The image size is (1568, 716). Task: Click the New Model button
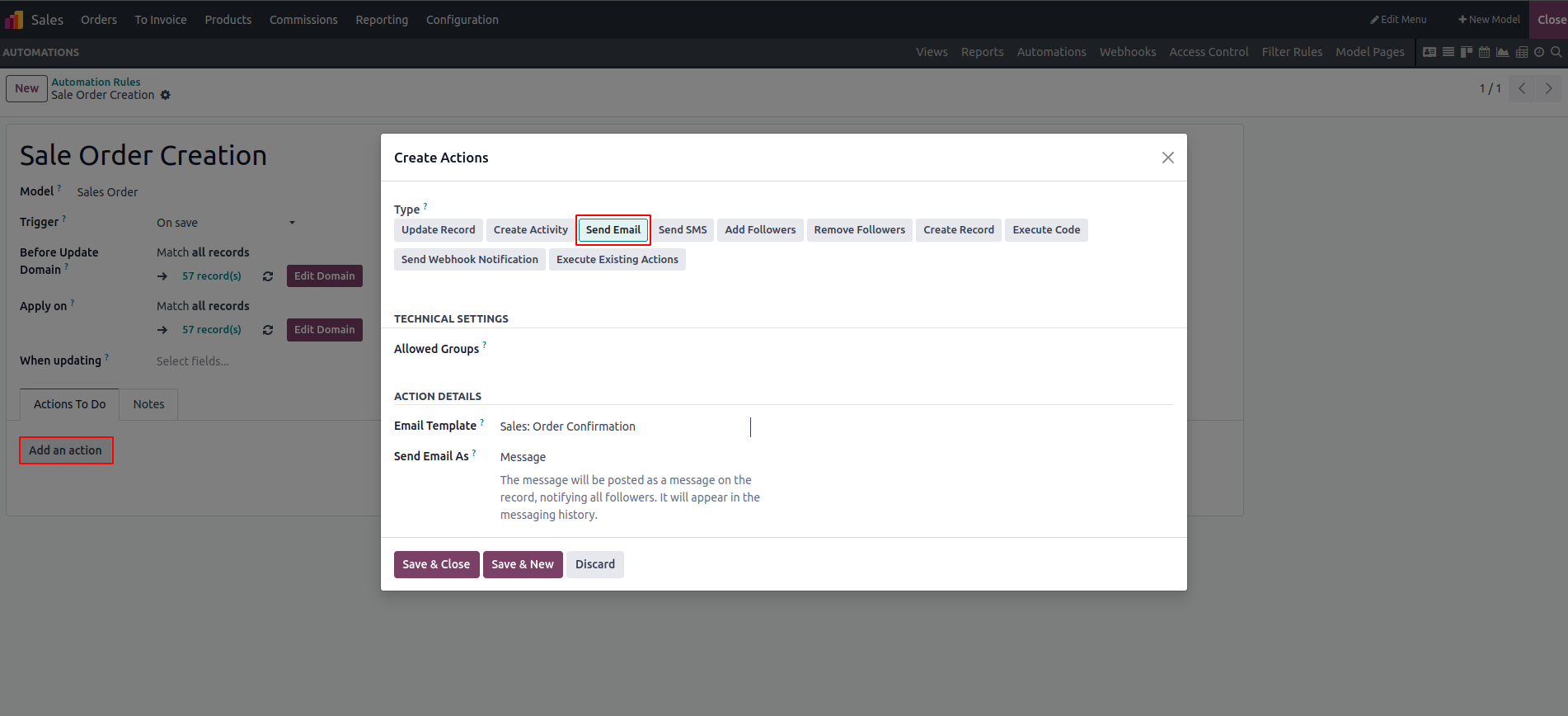tap(1489, 20)
